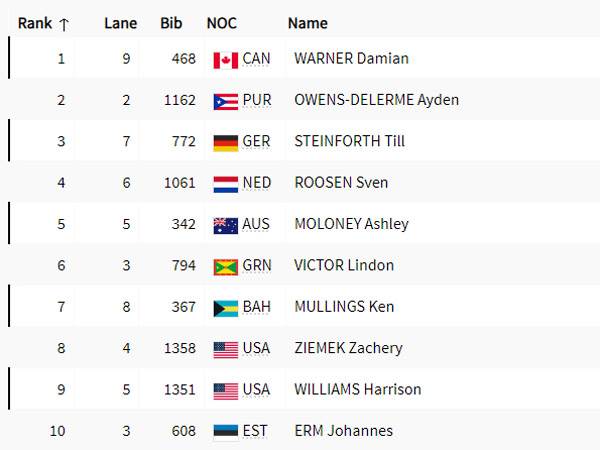Click the USA flag beside ZIEMEK Zachery
Viewport: 600px width, 450px height.
click(225, 349)
